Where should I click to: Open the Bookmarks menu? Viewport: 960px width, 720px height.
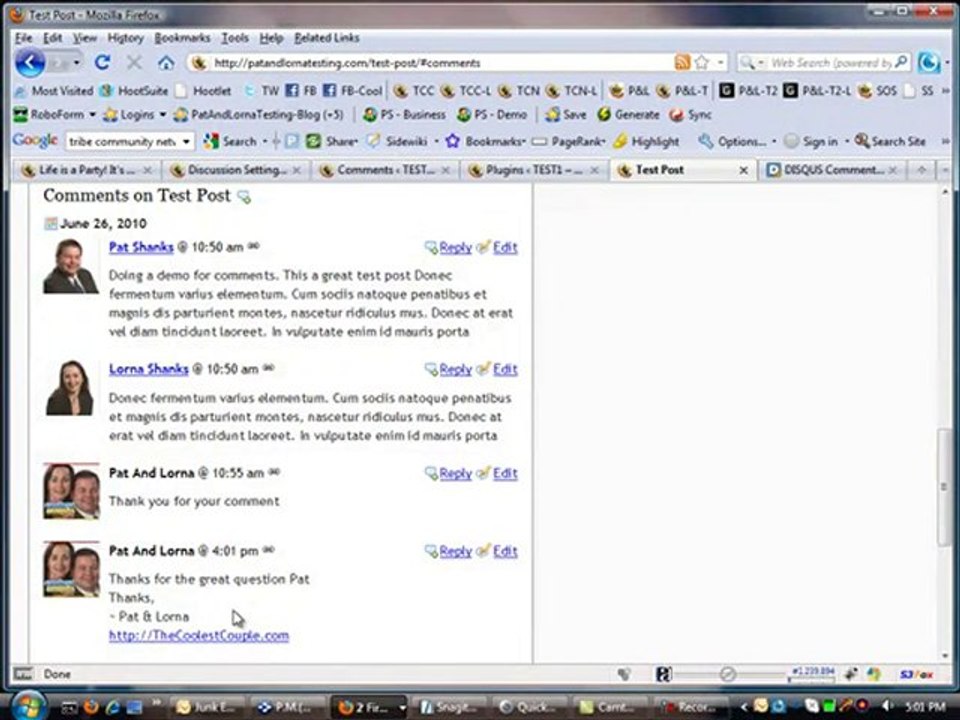pyautogui.click(x=182, y=38)
